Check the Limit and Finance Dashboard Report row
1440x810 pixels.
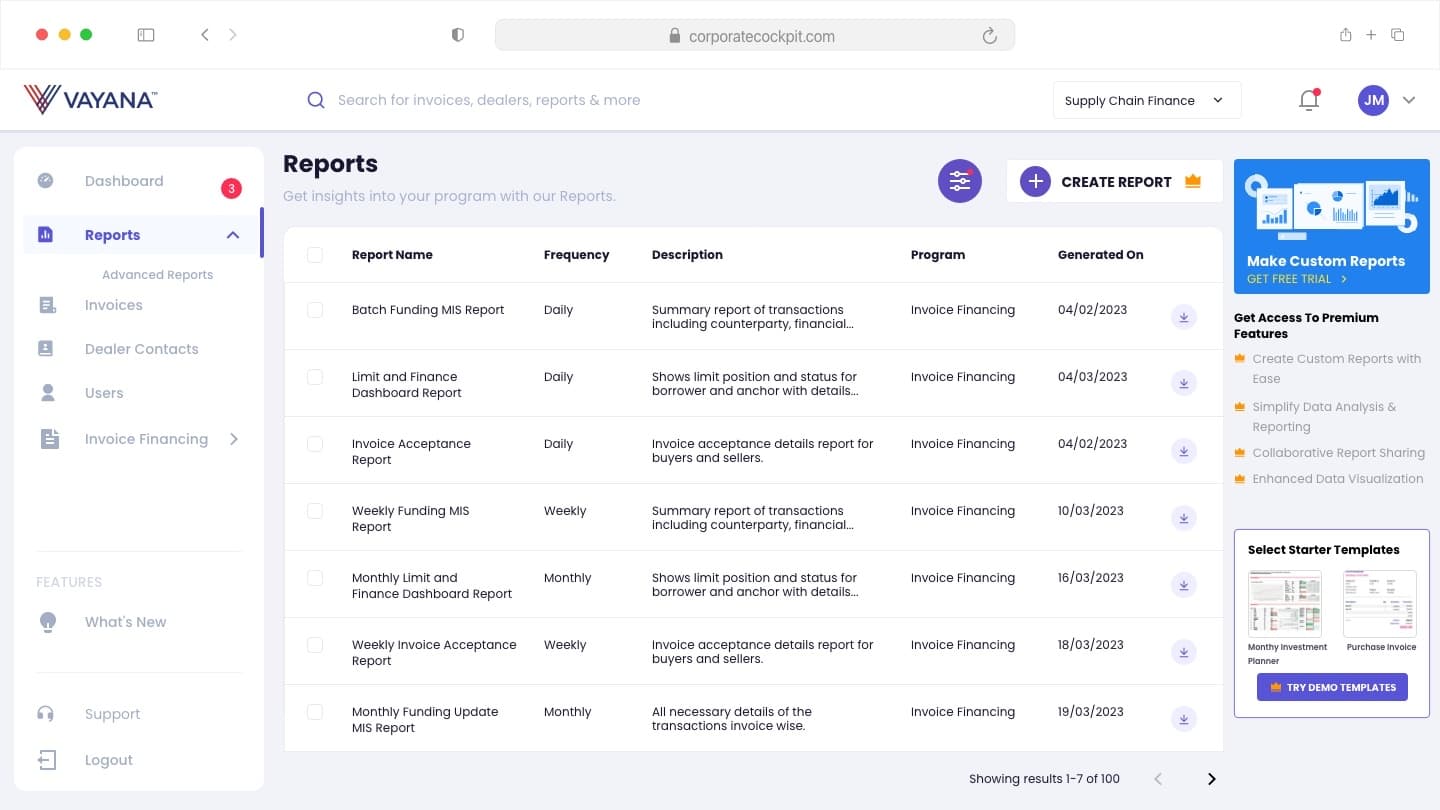[315, 377]
